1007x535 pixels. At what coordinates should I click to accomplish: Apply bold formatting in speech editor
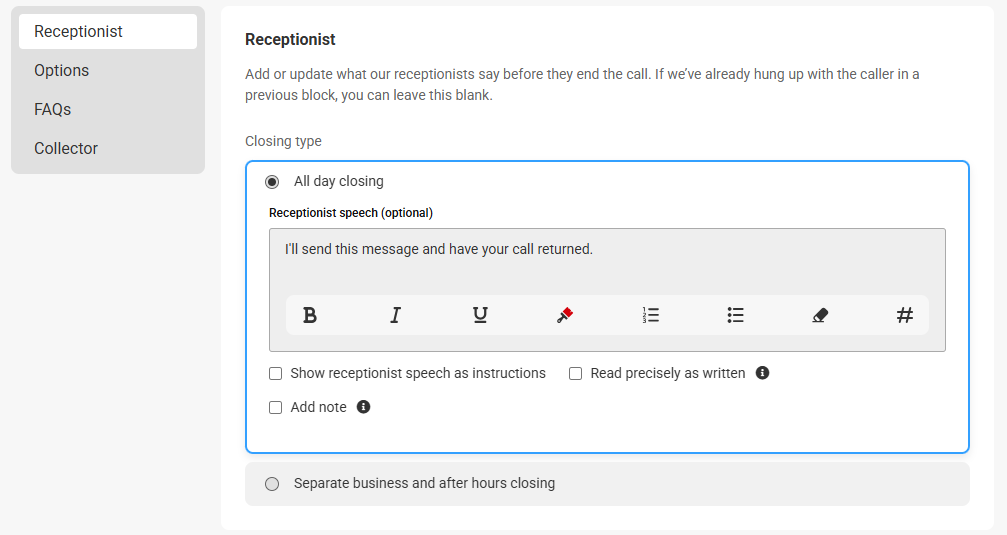[x=310, y=315]
